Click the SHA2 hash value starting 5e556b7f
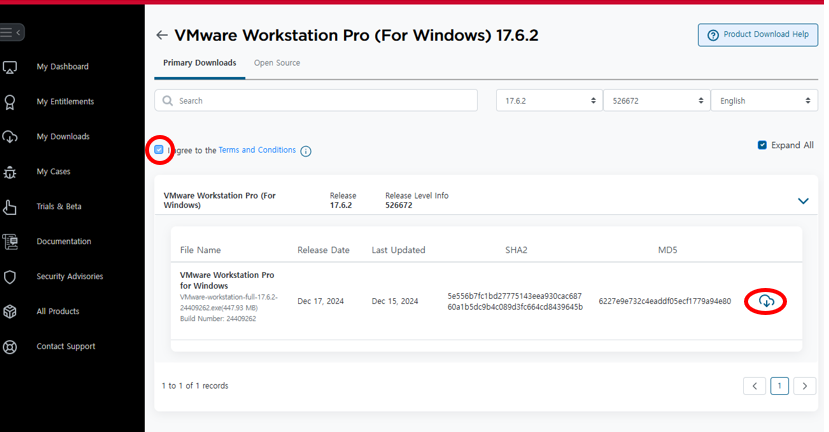 (x=515, y=301)
